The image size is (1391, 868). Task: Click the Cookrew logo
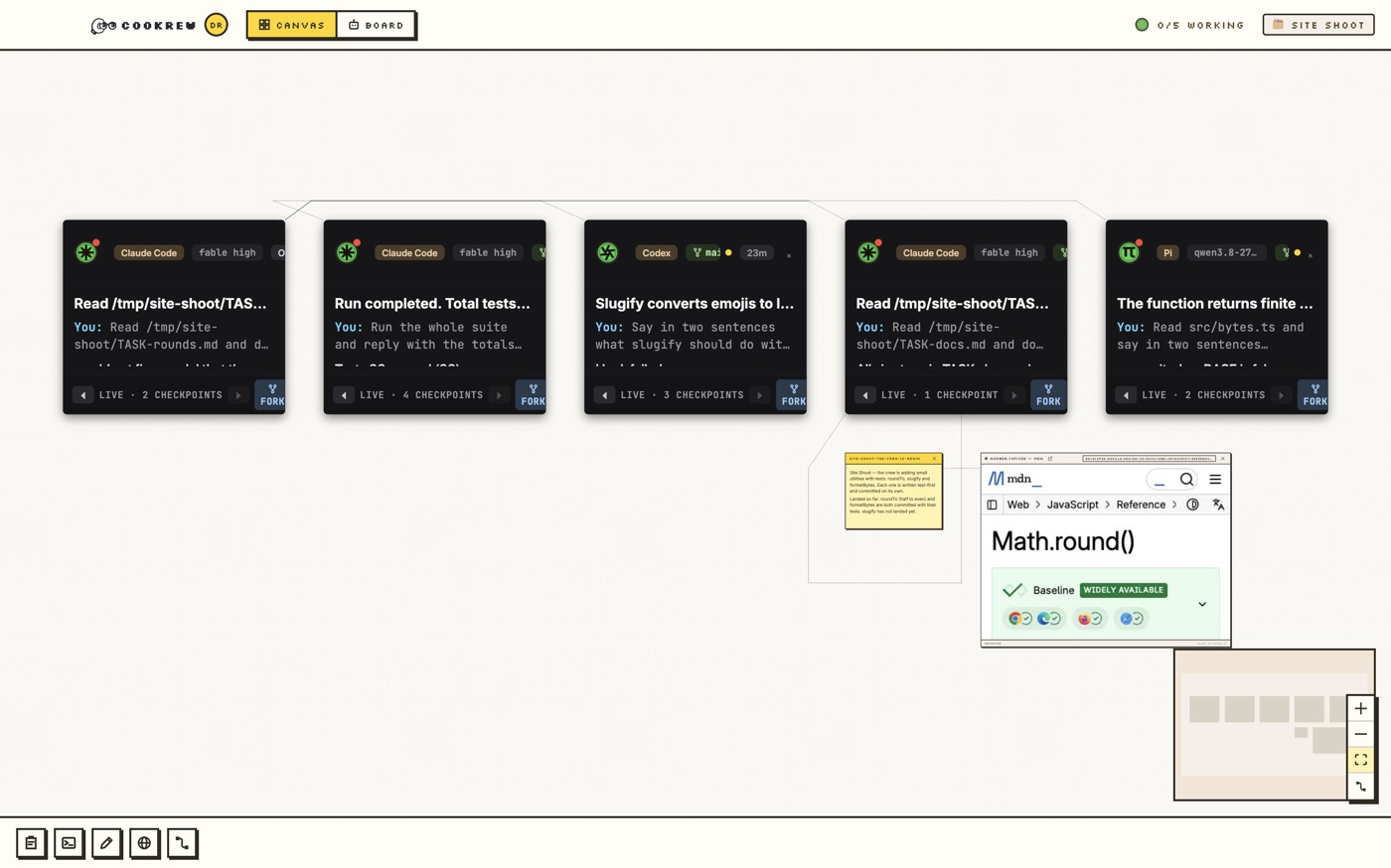point(143,25)
